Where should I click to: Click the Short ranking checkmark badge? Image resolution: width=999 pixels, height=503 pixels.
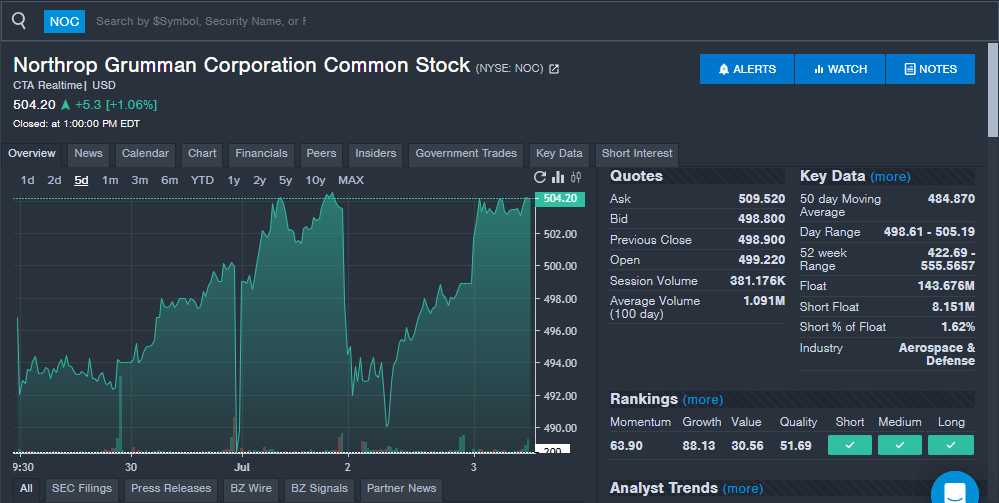[x=850, y=445]
